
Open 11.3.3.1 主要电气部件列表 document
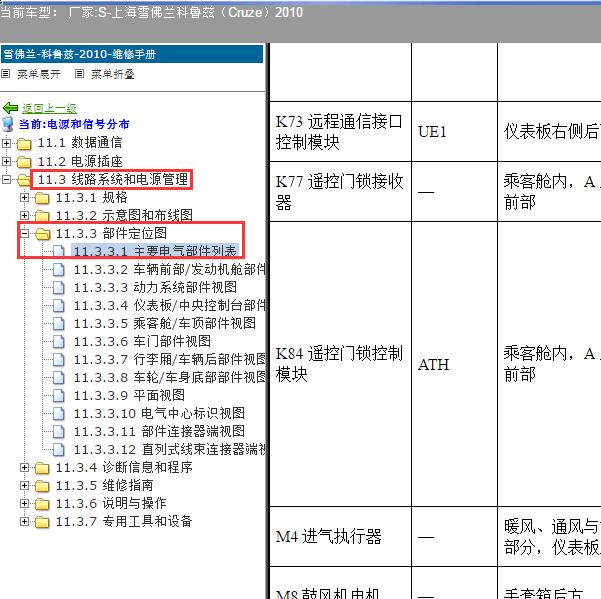click(x=155, y=251)
